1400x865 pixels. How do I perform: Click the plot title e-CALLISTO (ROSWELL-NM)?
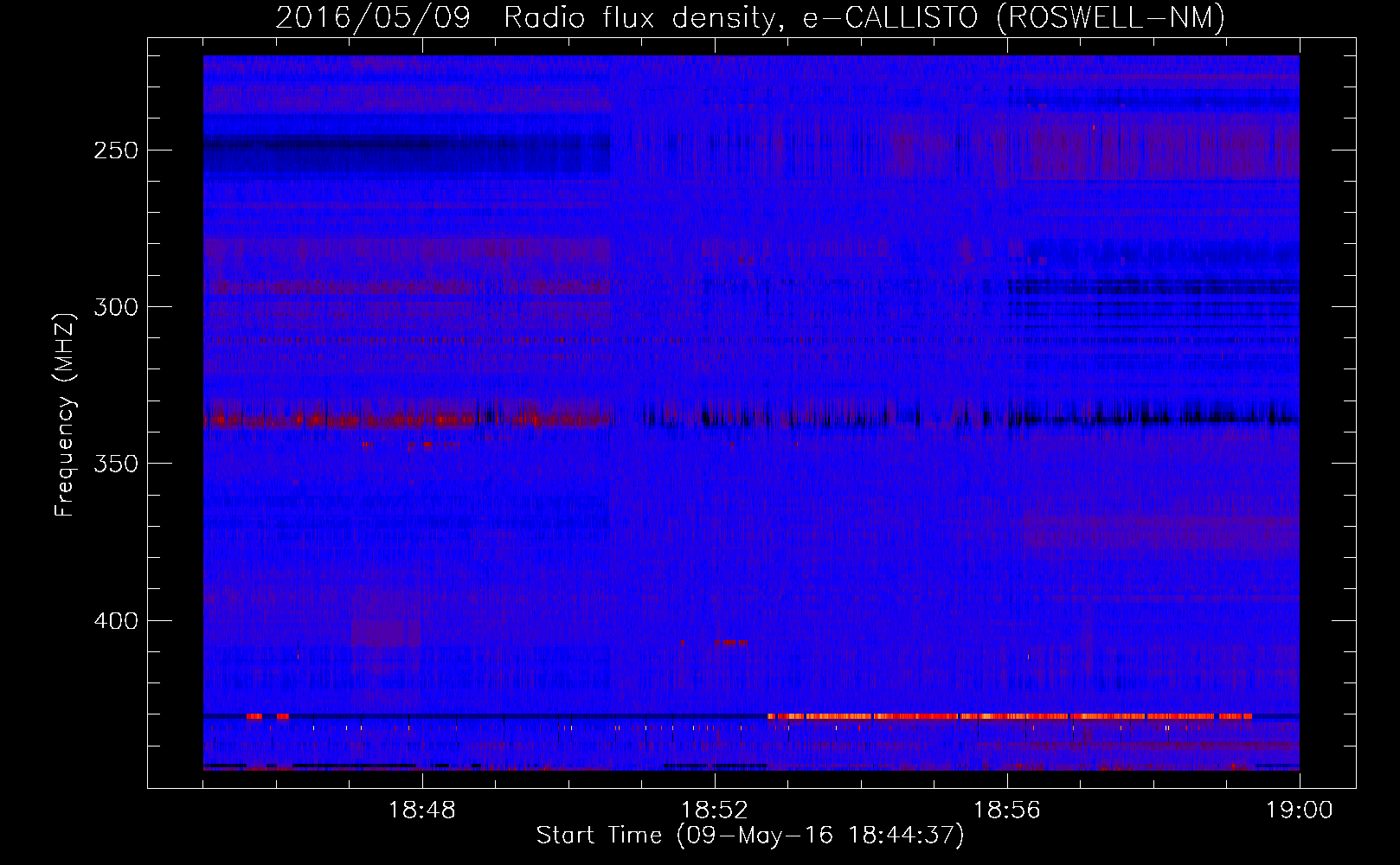tap(1013, 17)
